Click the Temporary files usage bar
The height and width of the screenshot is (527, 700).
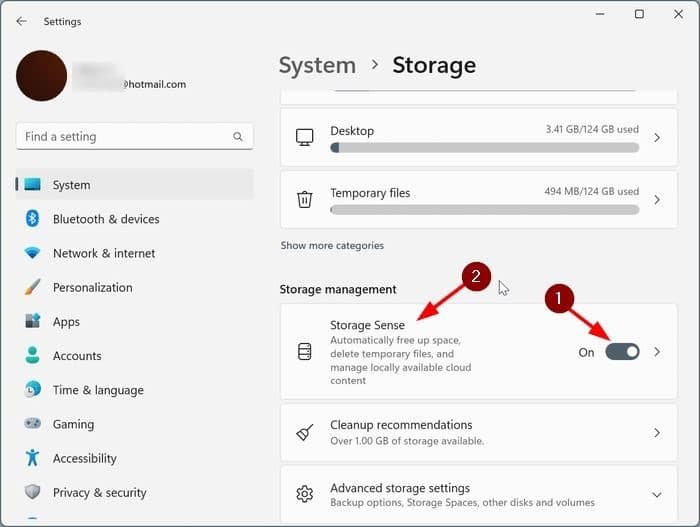point(484,210)
